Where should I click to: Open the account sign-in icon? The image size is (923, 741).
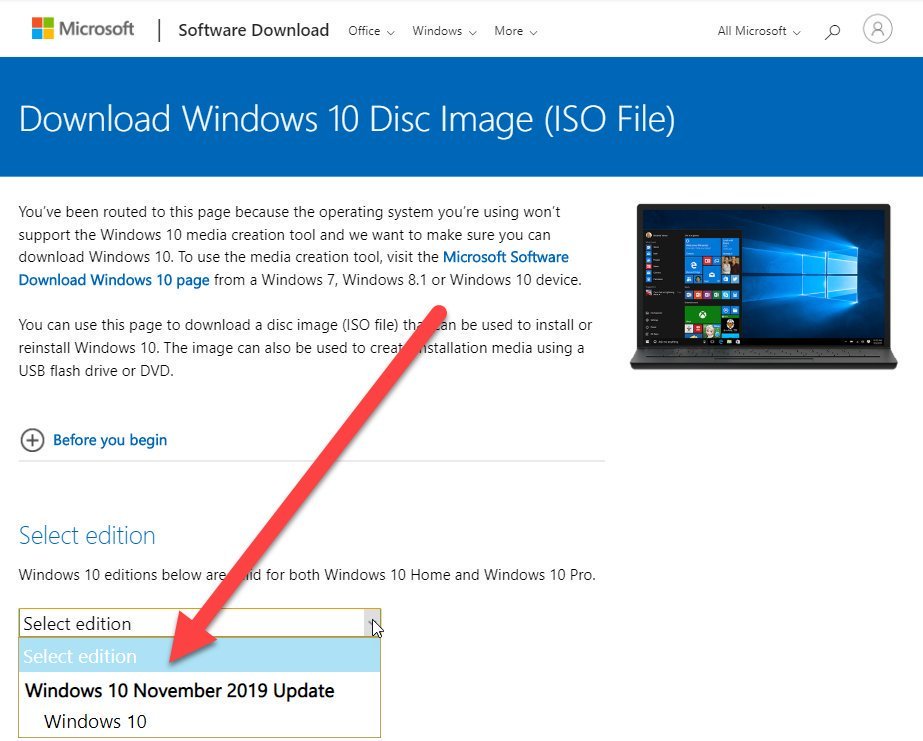click(877, 28)
